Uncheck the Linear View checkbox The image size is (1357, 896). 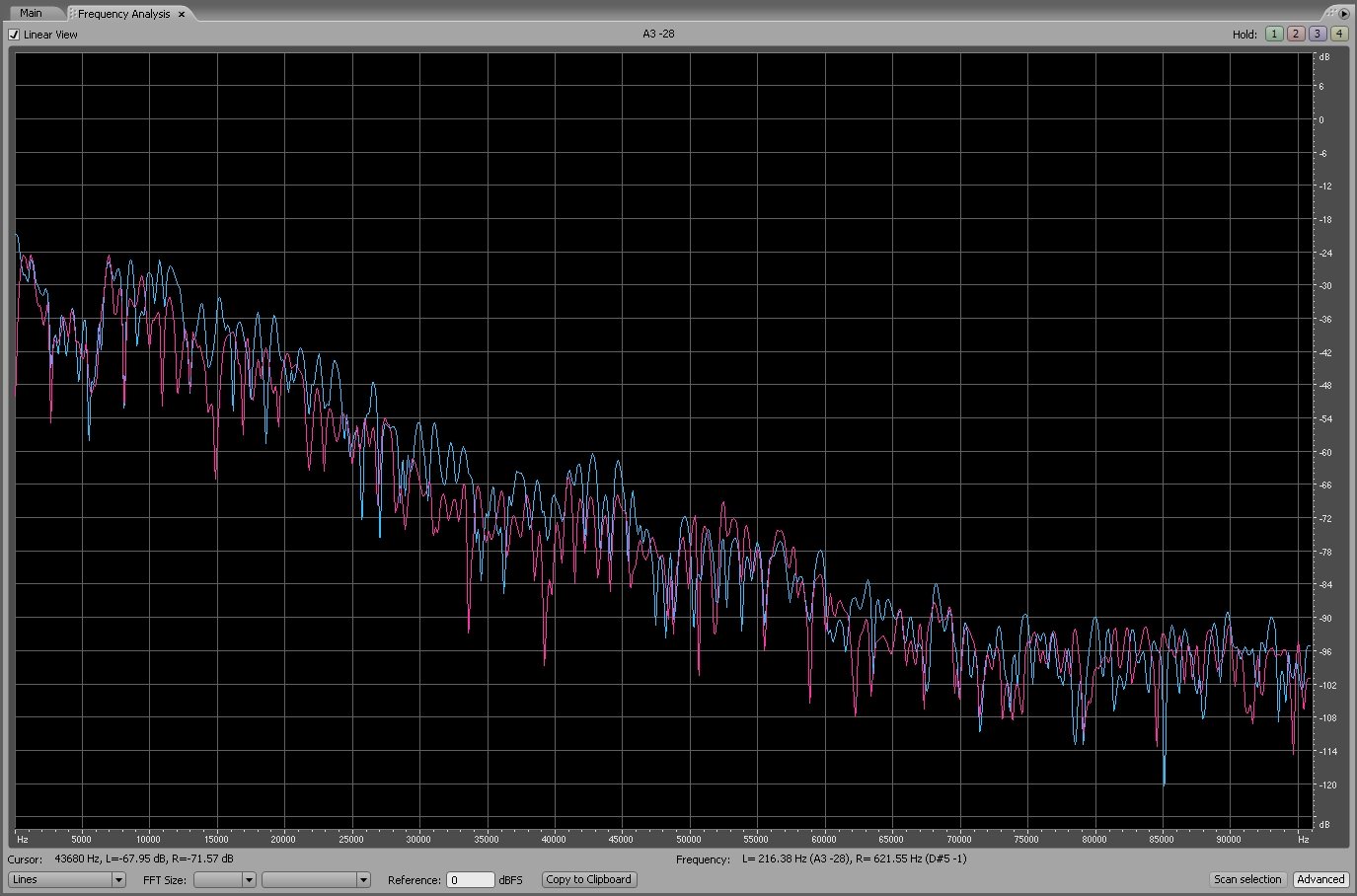click(14, 35)
